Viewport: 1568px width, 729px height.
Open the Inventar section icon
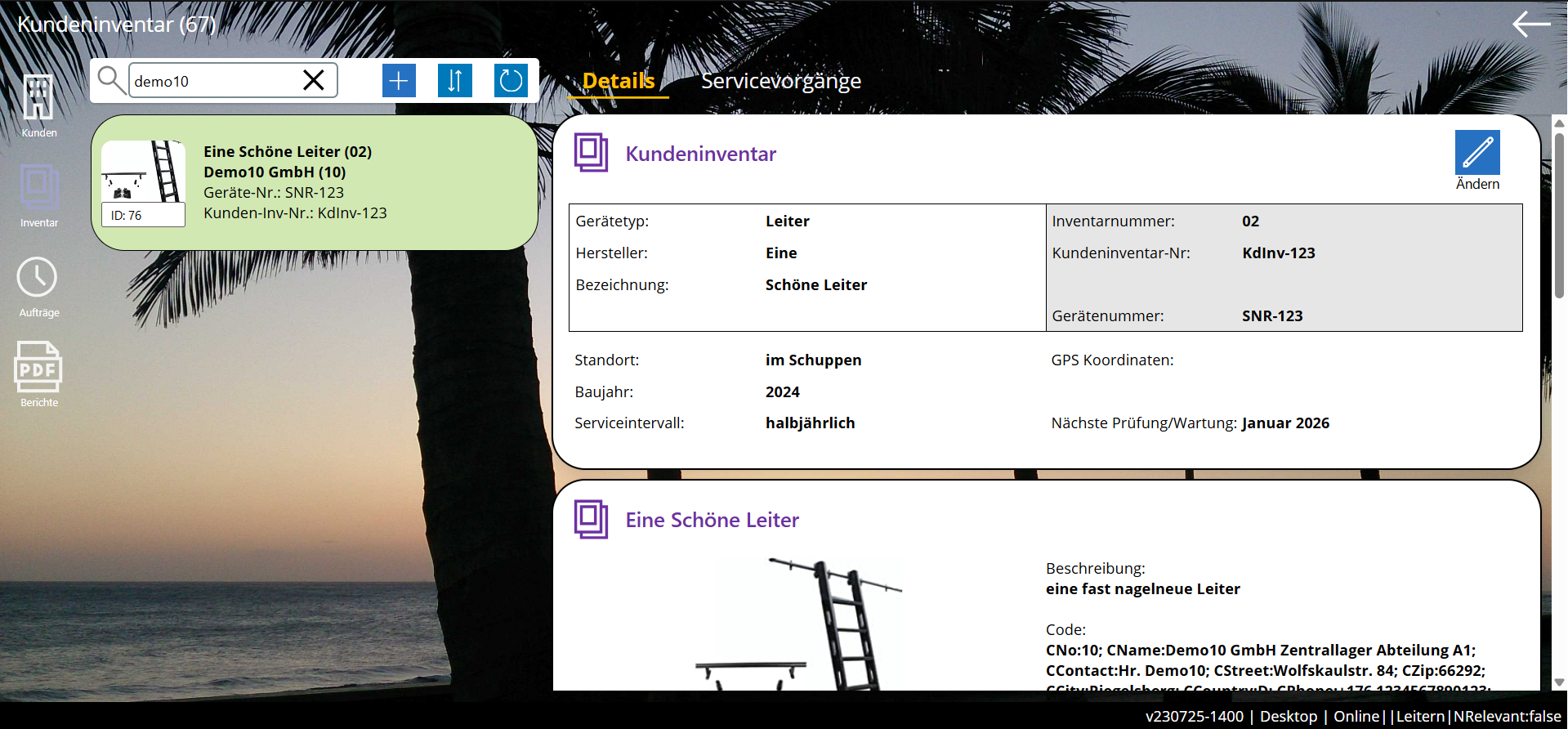38,187
